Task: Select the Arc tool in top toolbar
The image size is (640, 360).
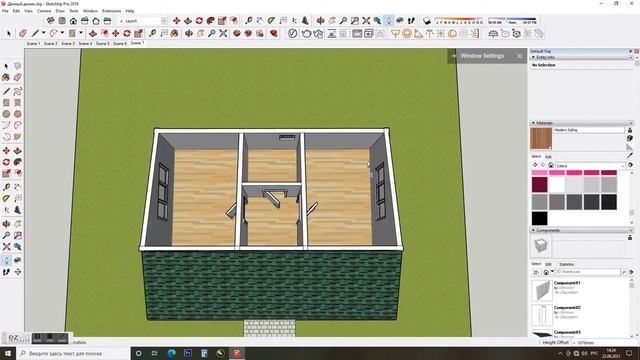Action: click(53, 33)
